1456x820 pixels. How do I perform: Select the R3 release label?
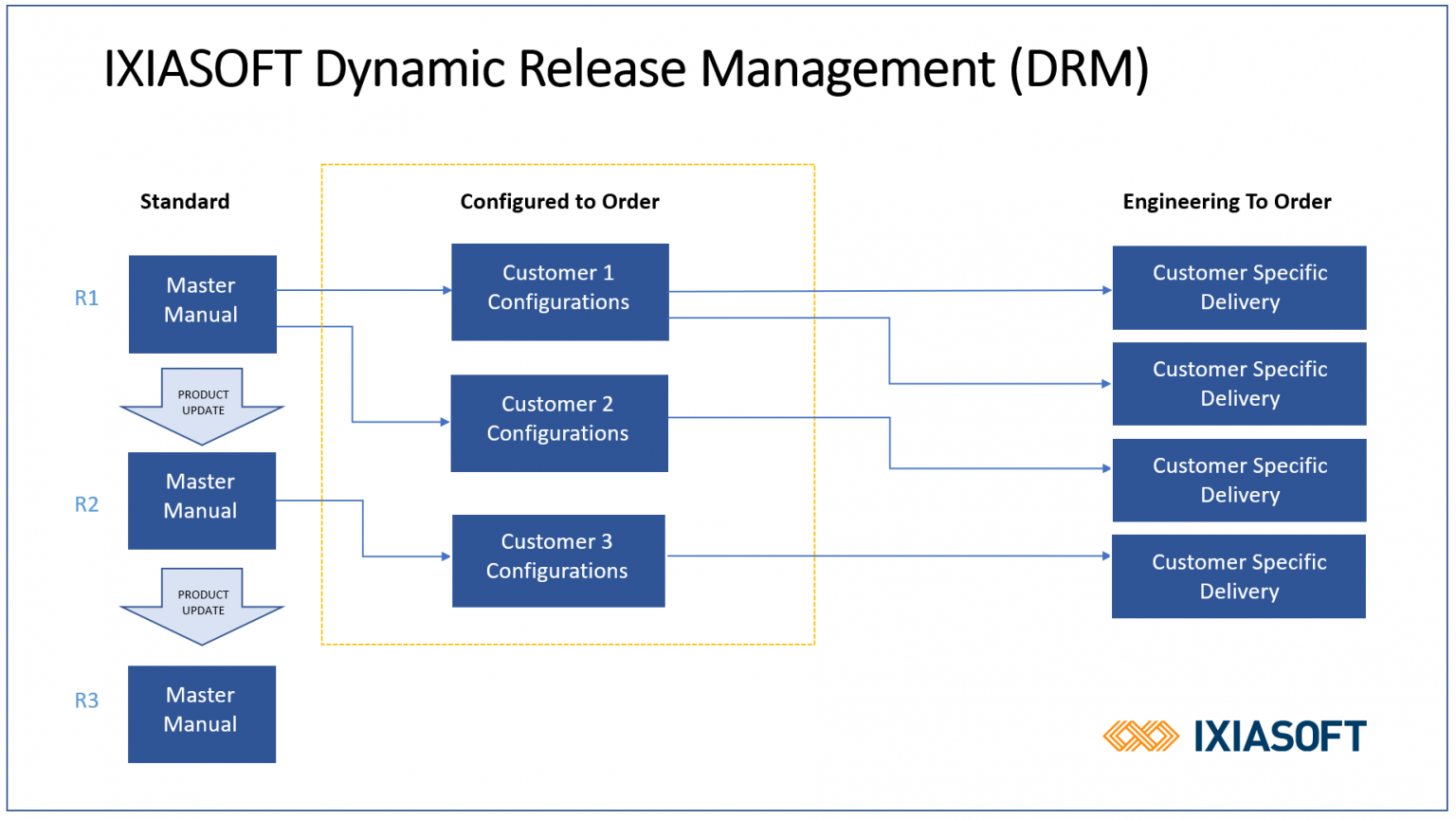click(x=86, y=701)
